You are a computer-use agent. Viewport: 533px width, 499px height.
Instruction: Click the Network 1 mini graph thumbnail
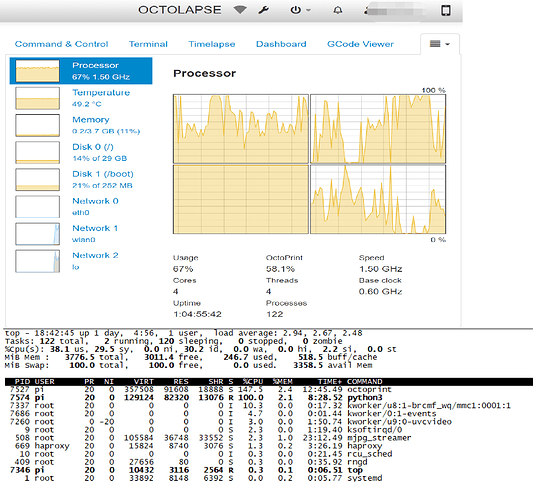click(37, 234)
